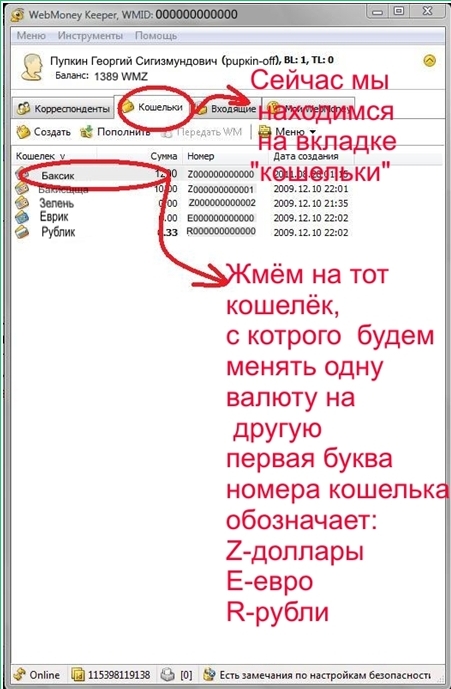Click the printer [0] status icon
This screenshot has height=689, width=451.
tap(167, 674)
